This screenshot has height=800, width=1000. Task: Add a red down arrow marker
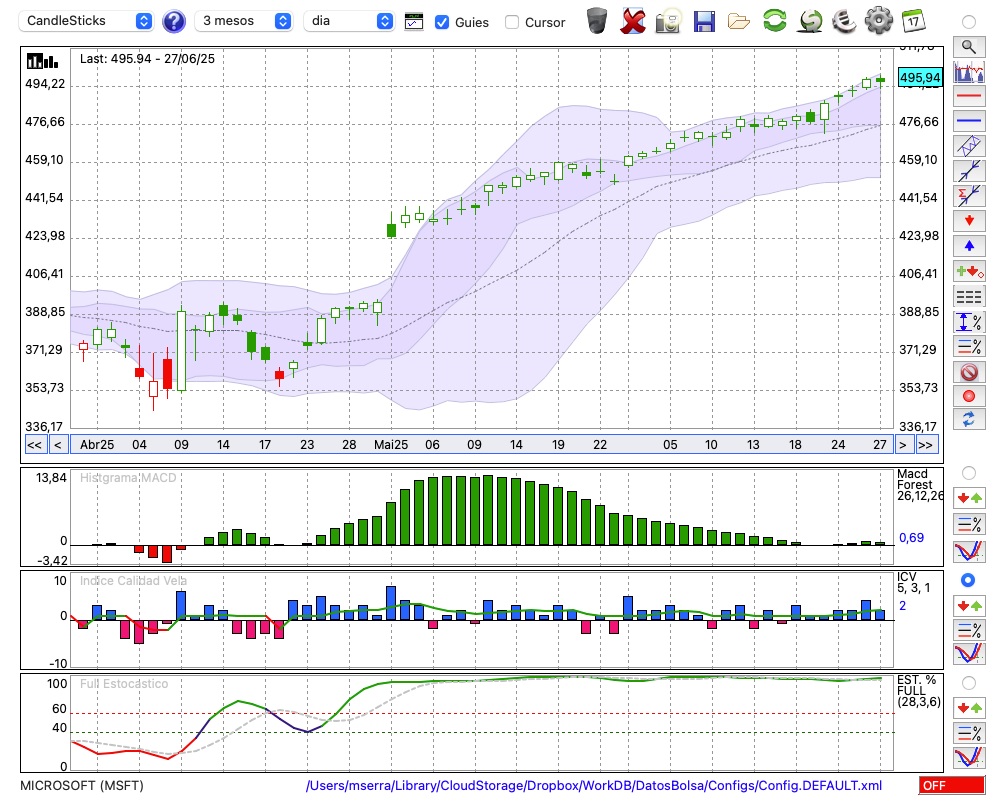(x=969, y=221)
